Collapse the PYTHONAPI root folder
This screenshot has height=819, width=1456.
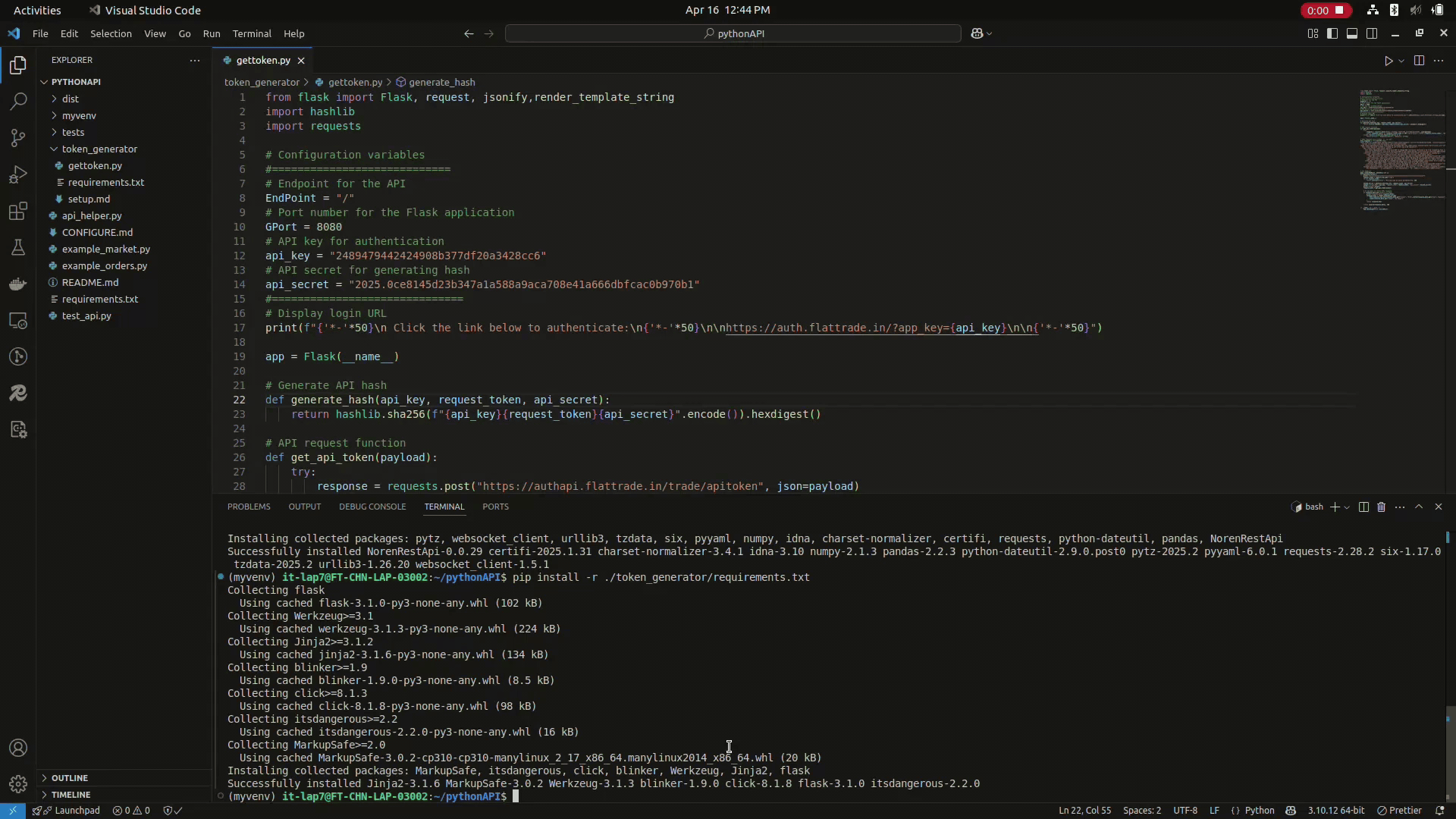[x=76, y=82]
